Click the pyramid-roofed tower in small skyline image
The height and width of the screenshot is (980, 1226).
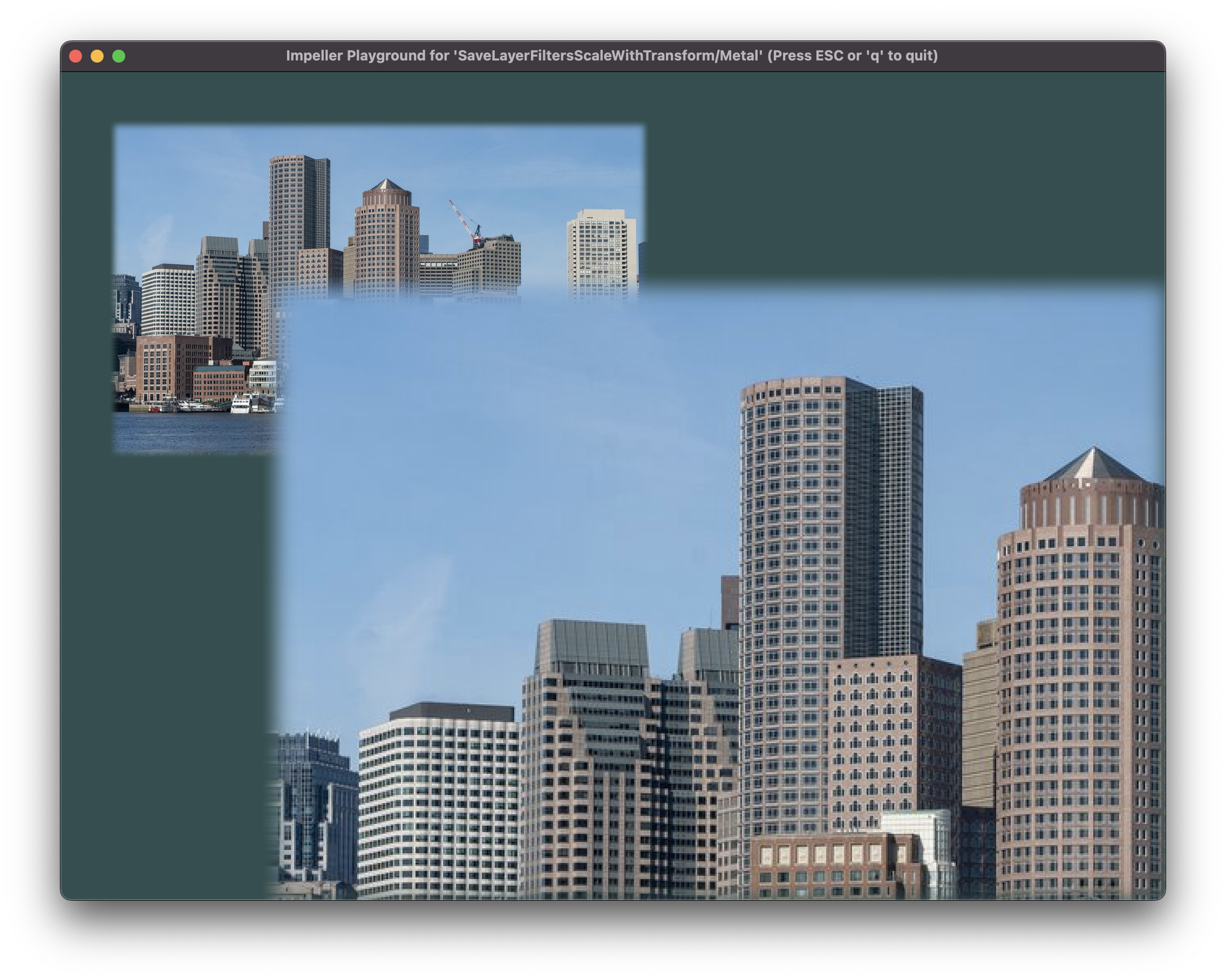(x=387, y=239)
